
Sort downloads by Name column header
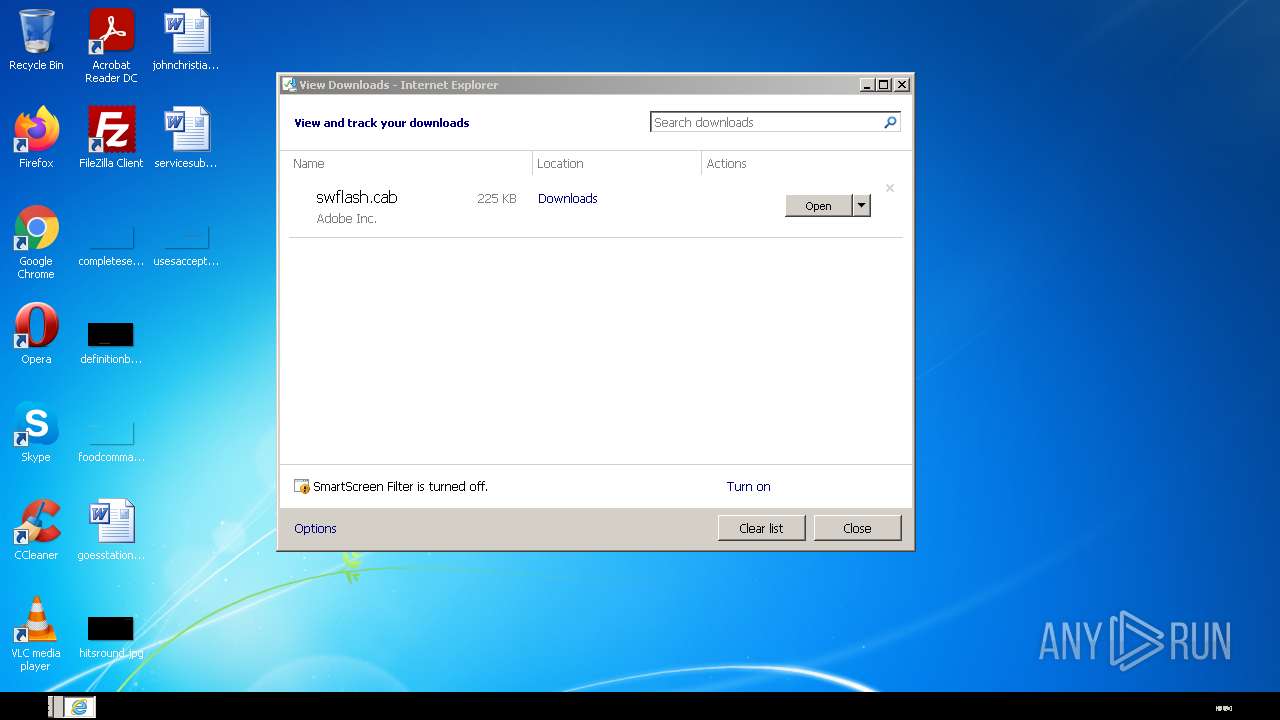(410, 163)
